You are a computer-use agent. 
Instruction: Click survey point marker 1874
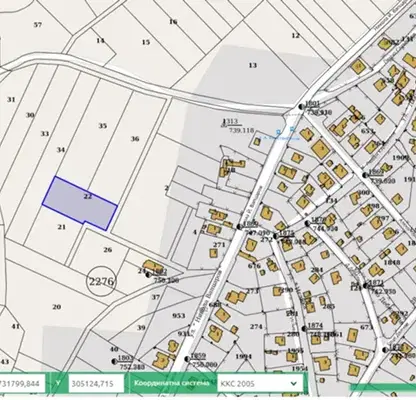click(304, 328)
